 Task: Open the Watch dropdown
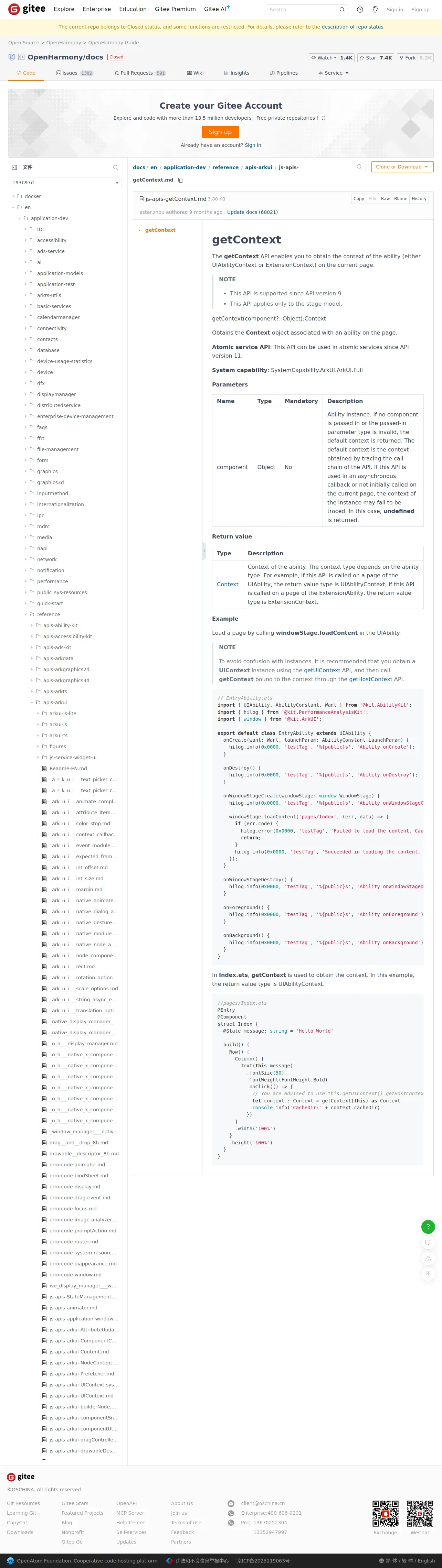tap(324, 58)
